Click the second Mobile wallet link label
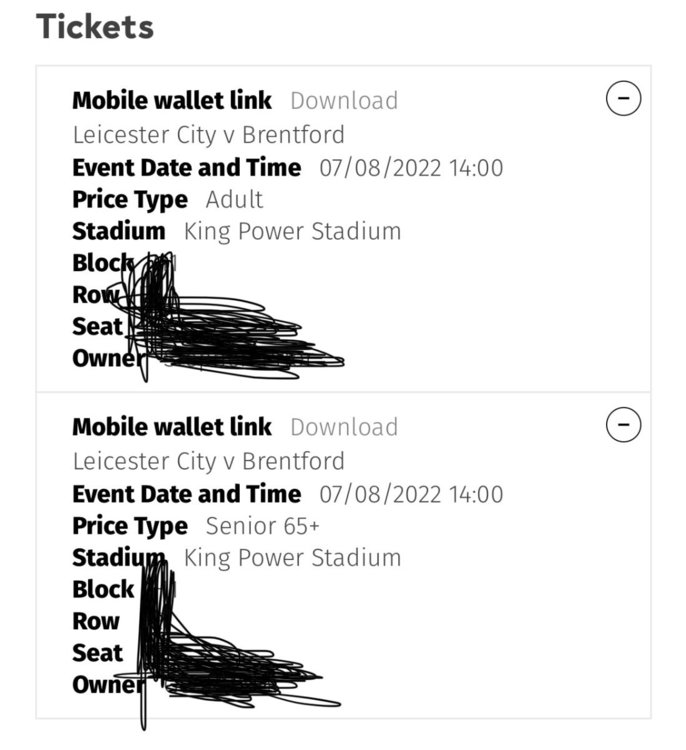Screen dimensions: 686x750 pyautogui.click(x=172, y=427)
